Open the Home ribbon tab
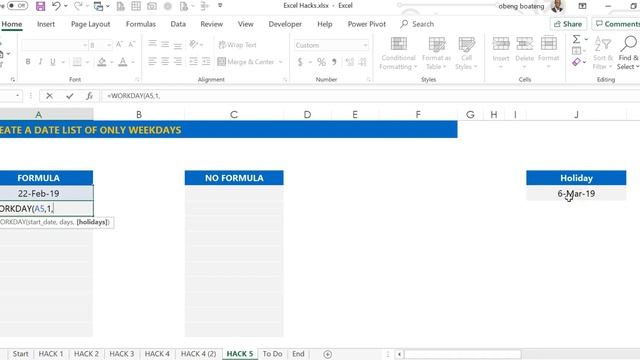Viewport: 640px width, 360px height. [12, 24]
